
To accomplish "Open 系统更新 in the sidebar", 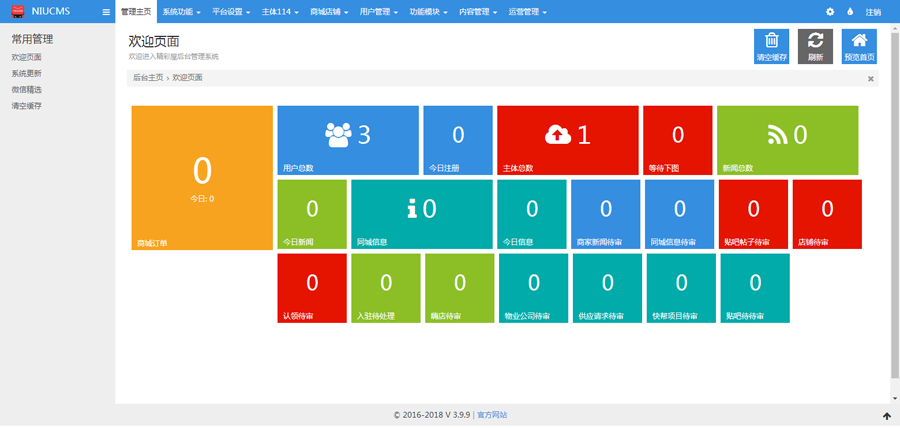I will 27,73.
